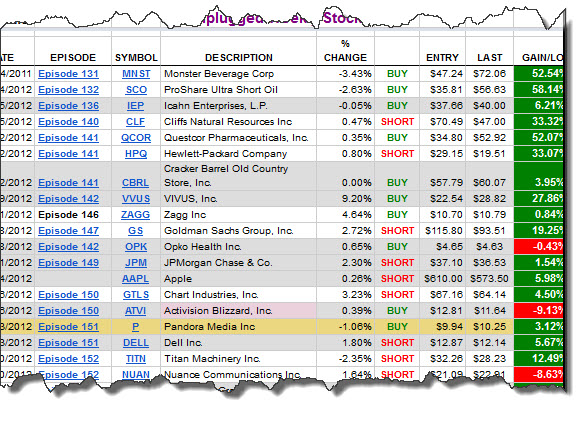Click the P ticker link for Pandora
Image resolution: width=587 pixels, height=421 pixels.
click(x=136, y=327)
